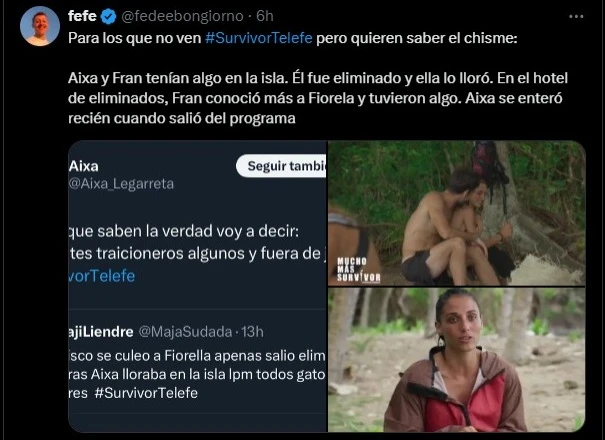Image resolution: width=605 pixels, height=440 pixels.
Task: Click the MajiLiendre display name
Action: point(98,330)
